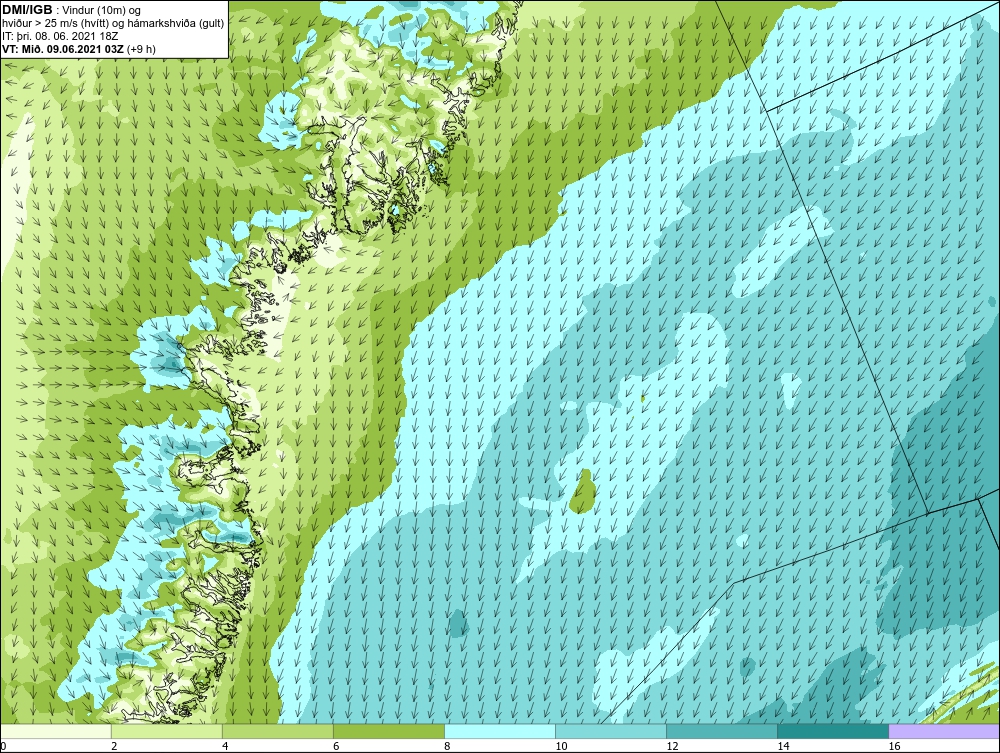
Task: Click the 2–4 m/s light green swatch
Action: (167, 732)
